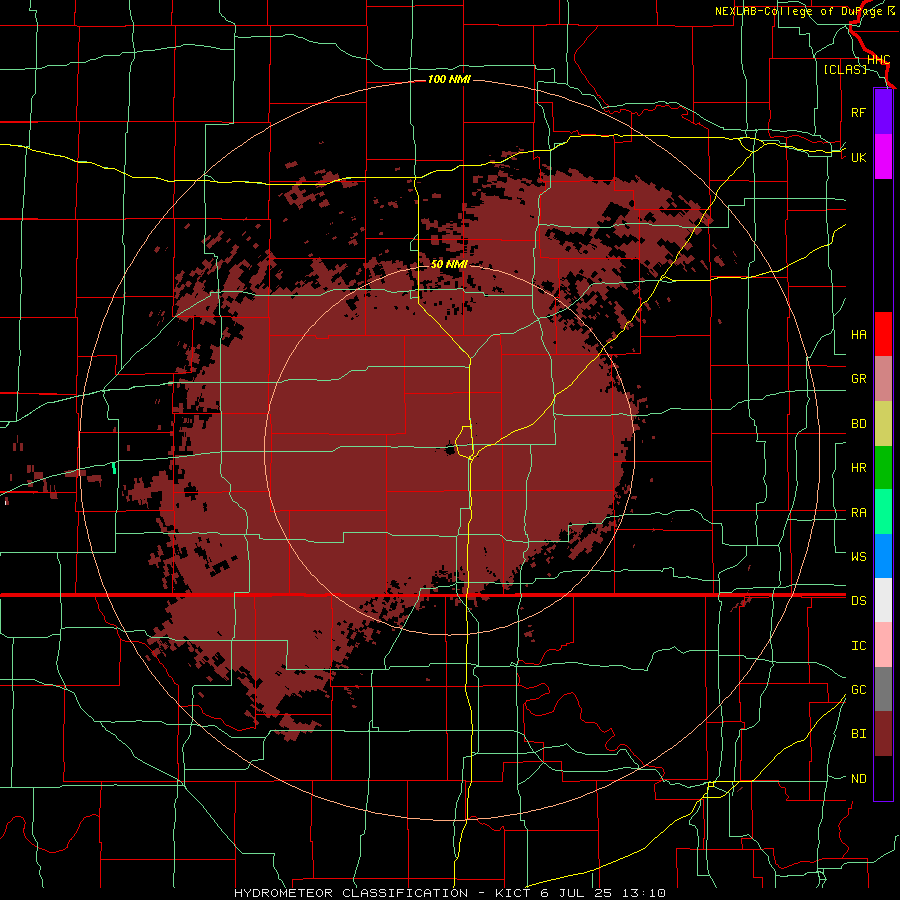Click the small green rain echo pixel
Screen dimensions: 900x900
[x=114, y=467]
